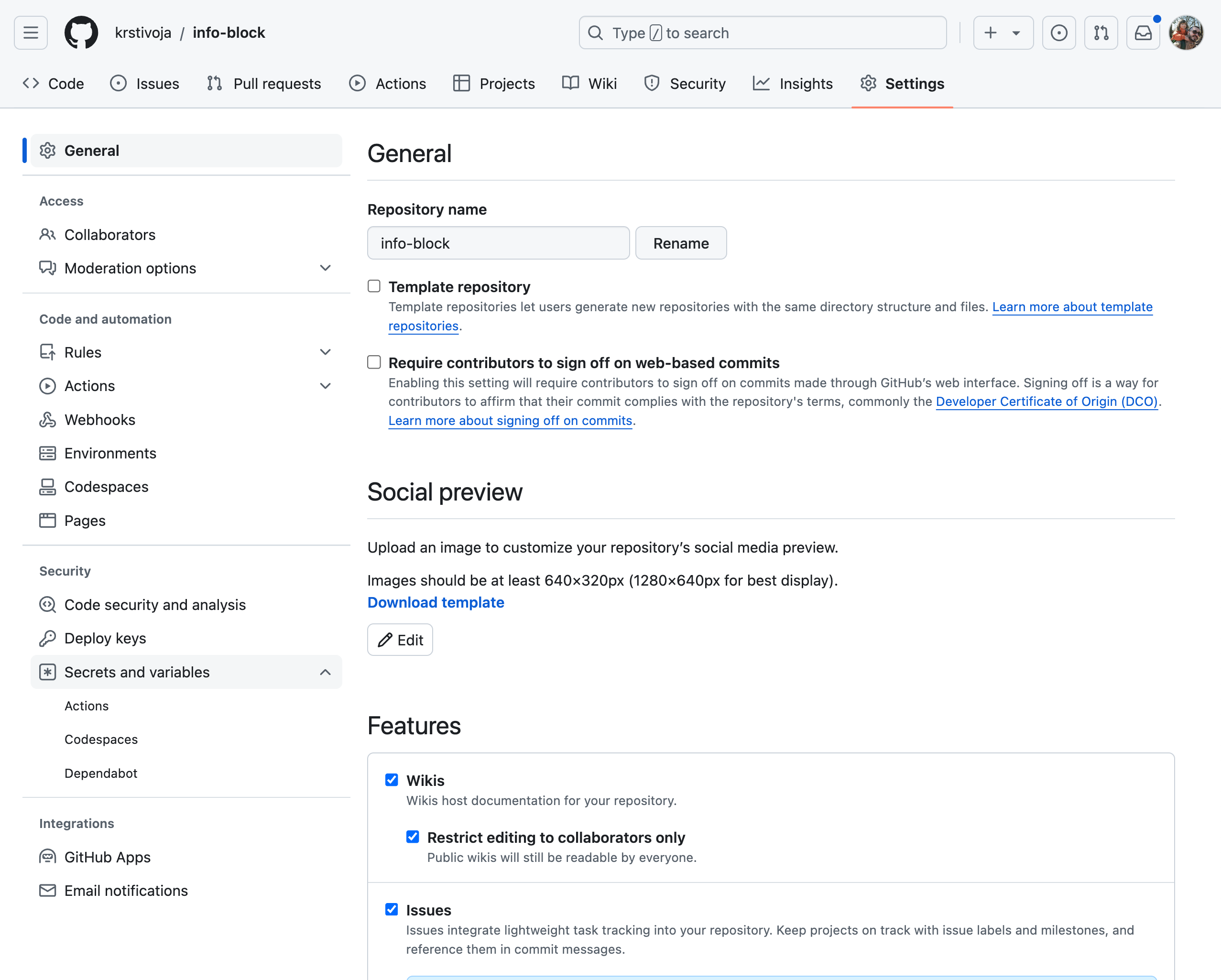
Task: Switch to the Code tab
Action: click(53, 83)
